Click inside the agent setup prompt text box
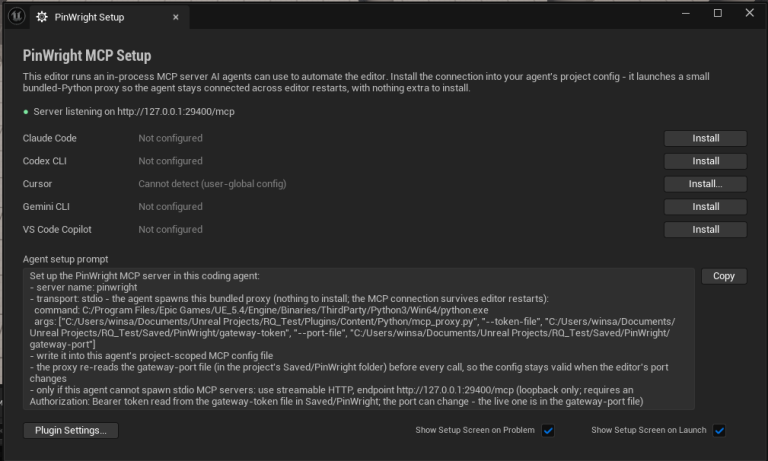768x461 pixels. 359,339
